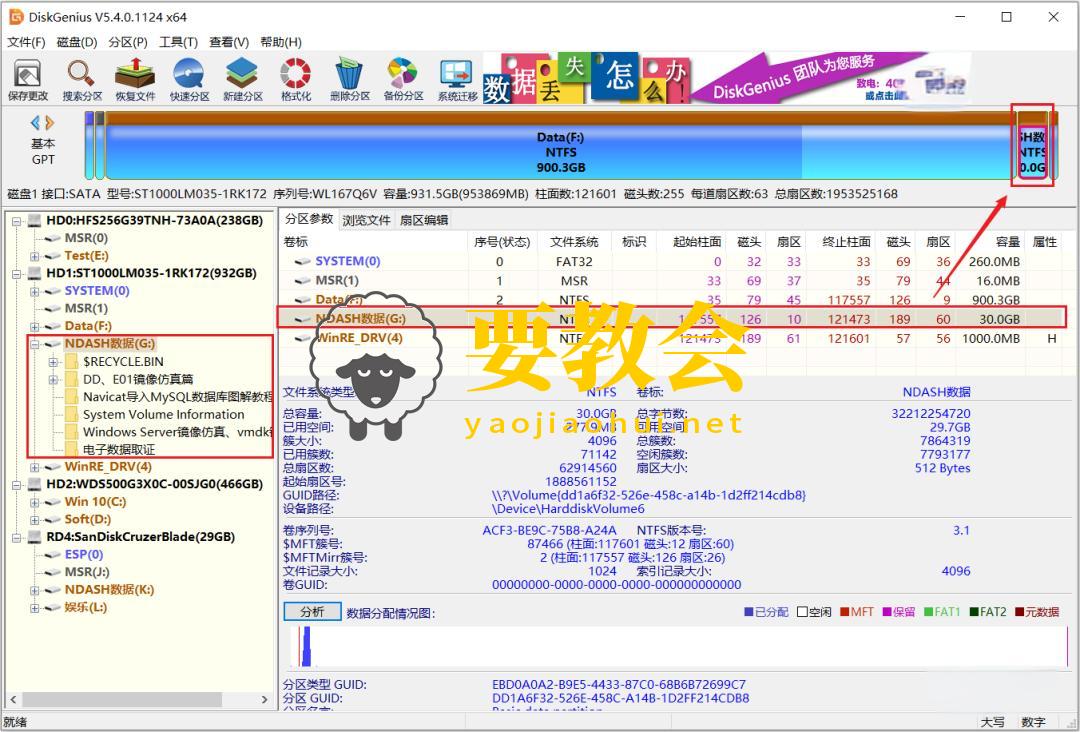
Task: Launch the 系统迁移 tool
Action: coord(457,79)
